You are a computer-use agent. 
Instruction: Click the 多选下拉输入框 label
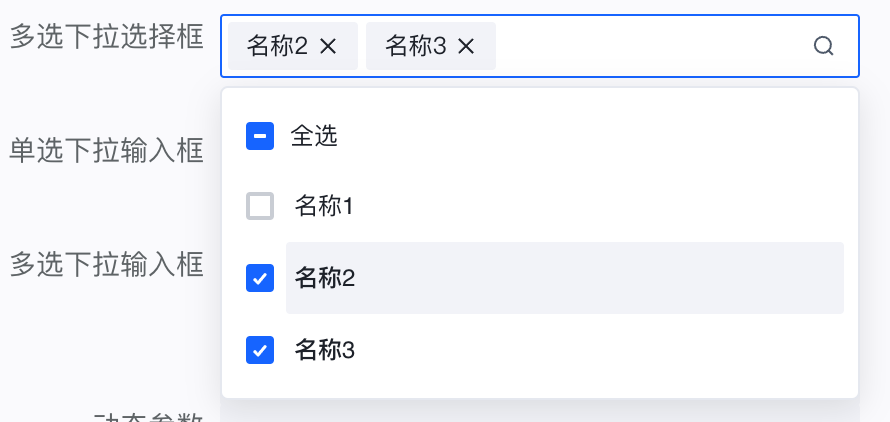pos(107,265)
